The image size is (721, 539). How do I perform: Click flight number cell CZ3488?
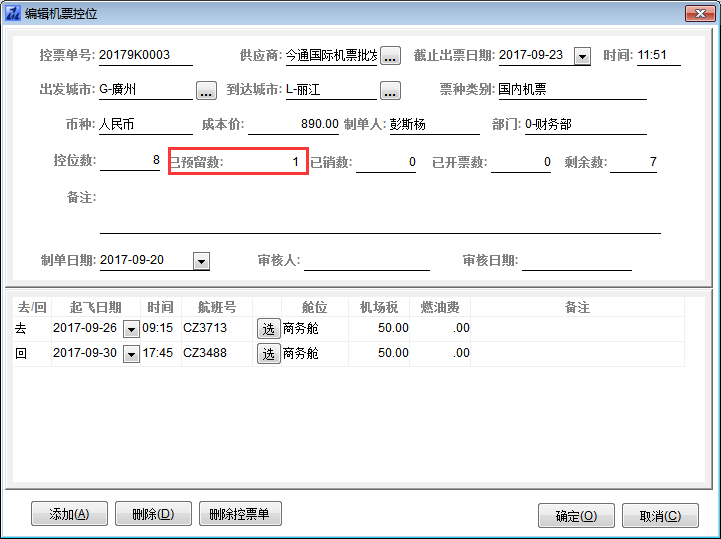click(x=217, y=354)
